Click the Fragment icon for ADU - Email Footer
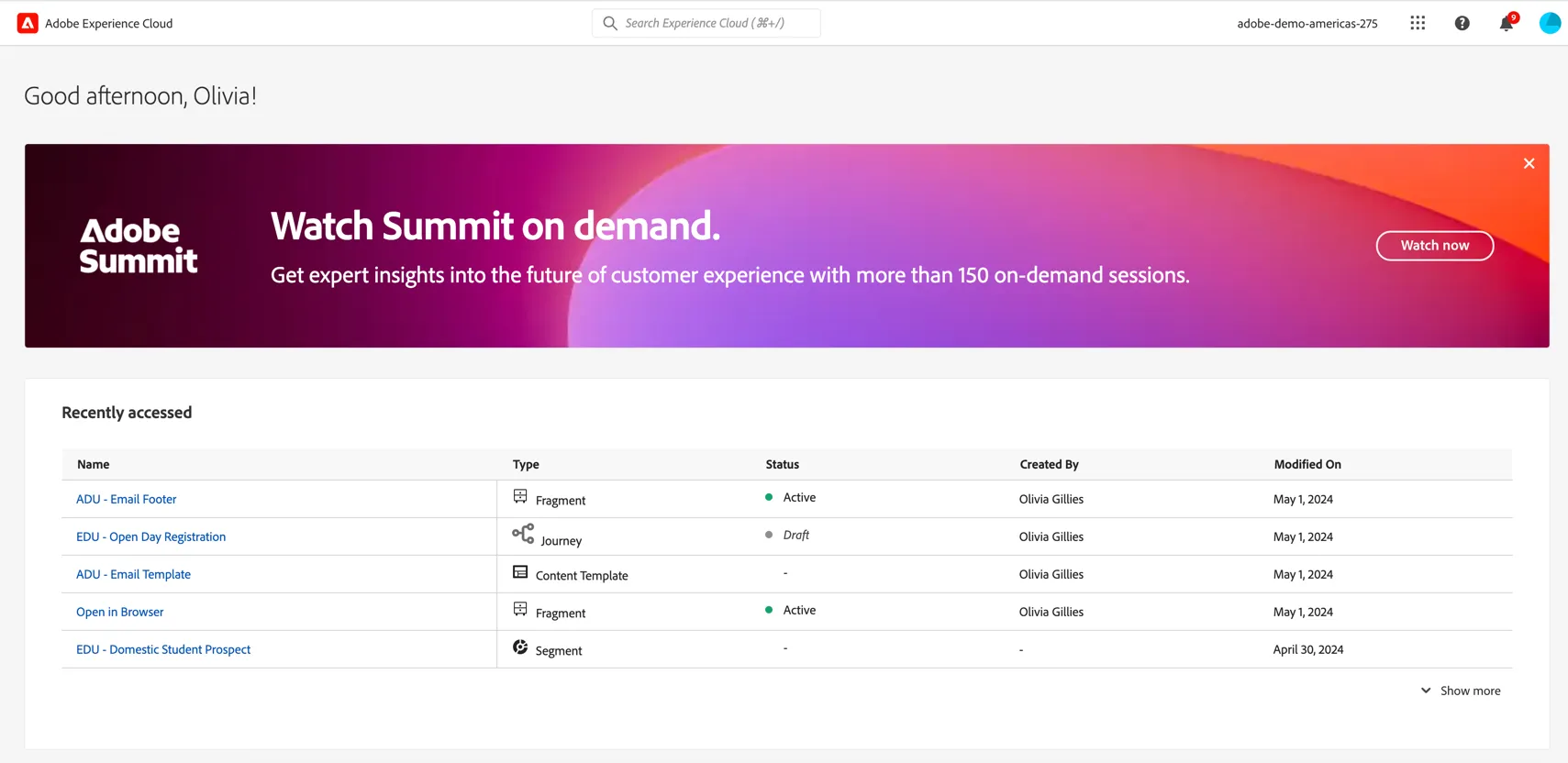This screenshot has height=763, width=1568. pos(520,496)
